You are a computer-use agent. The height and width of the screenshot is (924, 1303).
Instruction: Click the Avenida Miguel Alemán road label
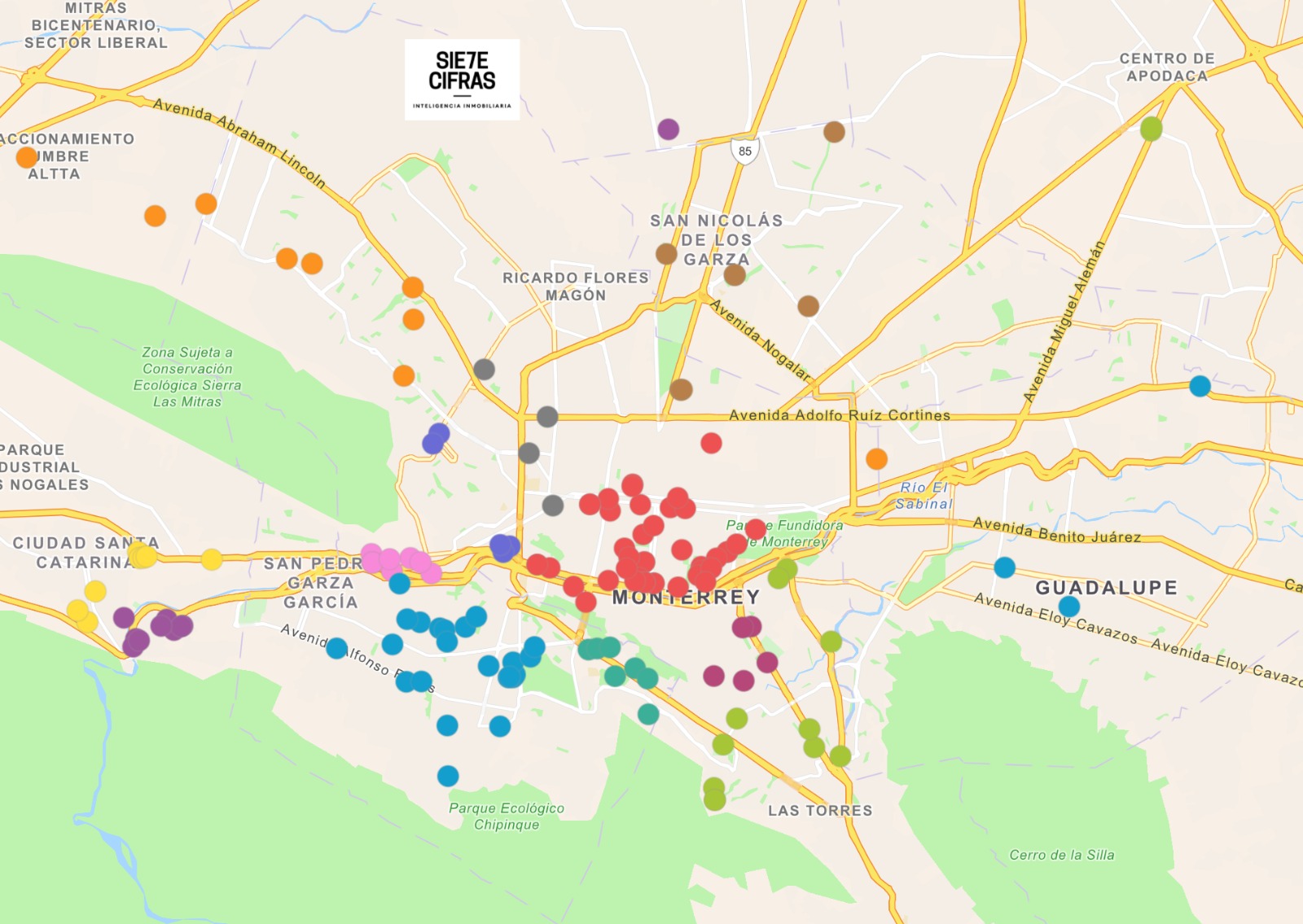tap(1064, 322)
